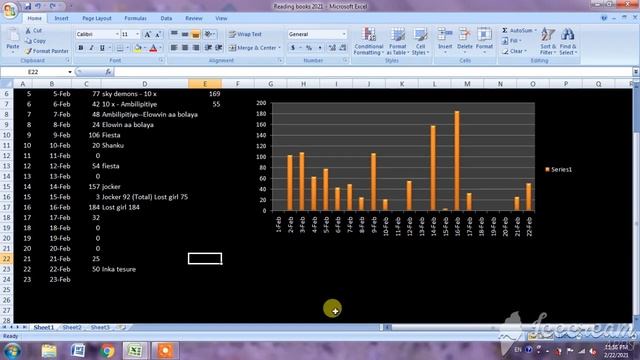Click Merge & Center
This screenshot has height=360, width=640.
tap(252, 48)
